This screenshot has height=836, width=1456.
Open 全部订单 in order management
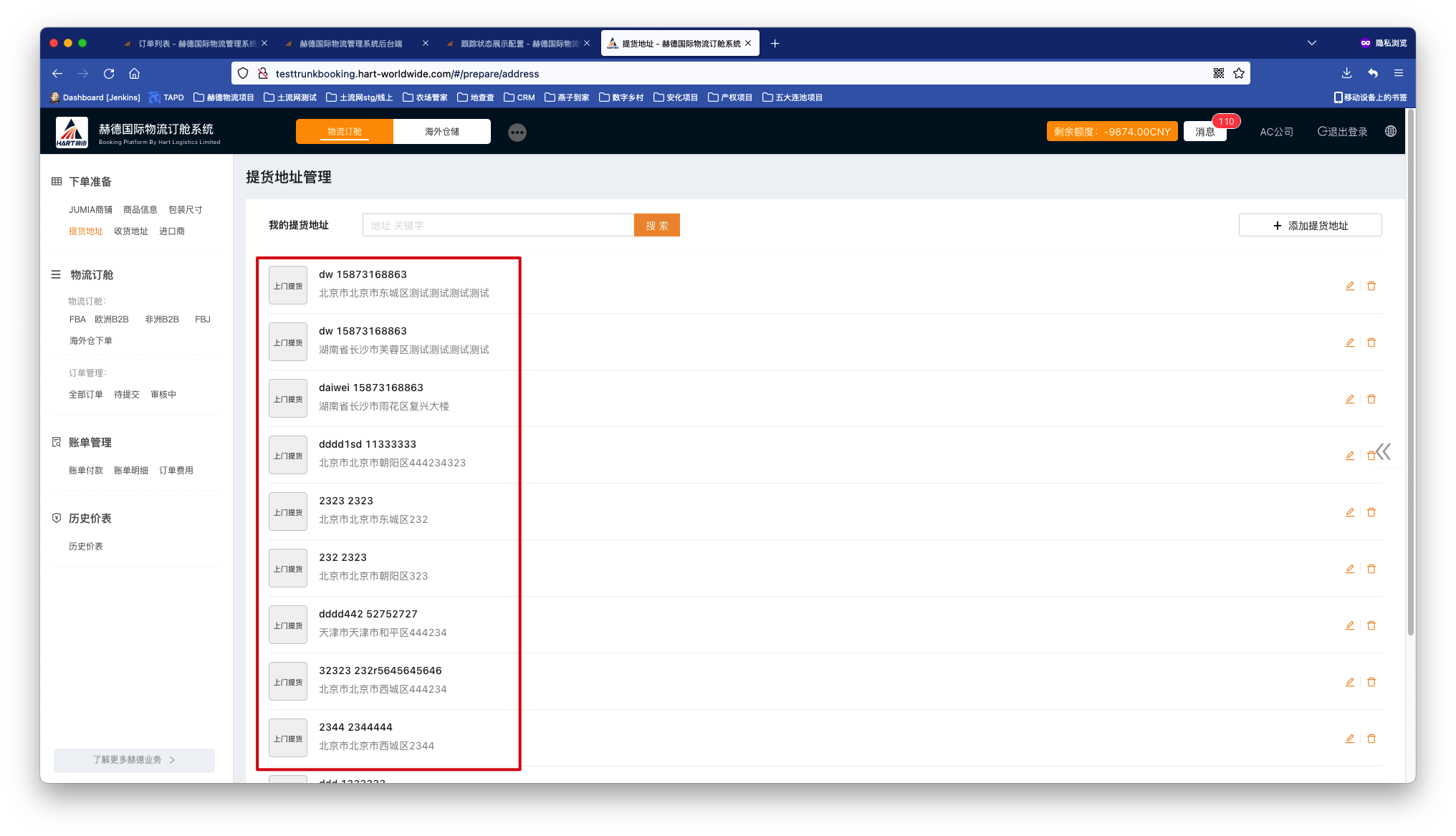tap(86, 395)
